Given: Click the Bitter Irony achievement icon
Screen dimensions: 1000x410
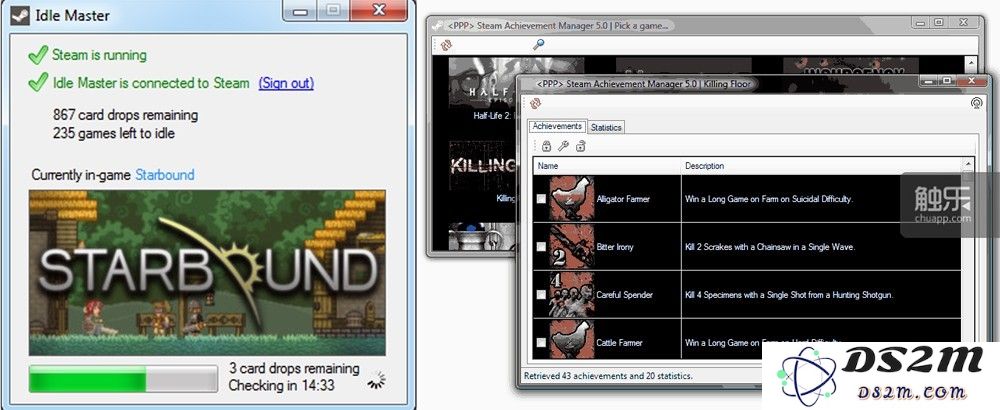Looking at the screenshot, I should [x=572, y=247].
